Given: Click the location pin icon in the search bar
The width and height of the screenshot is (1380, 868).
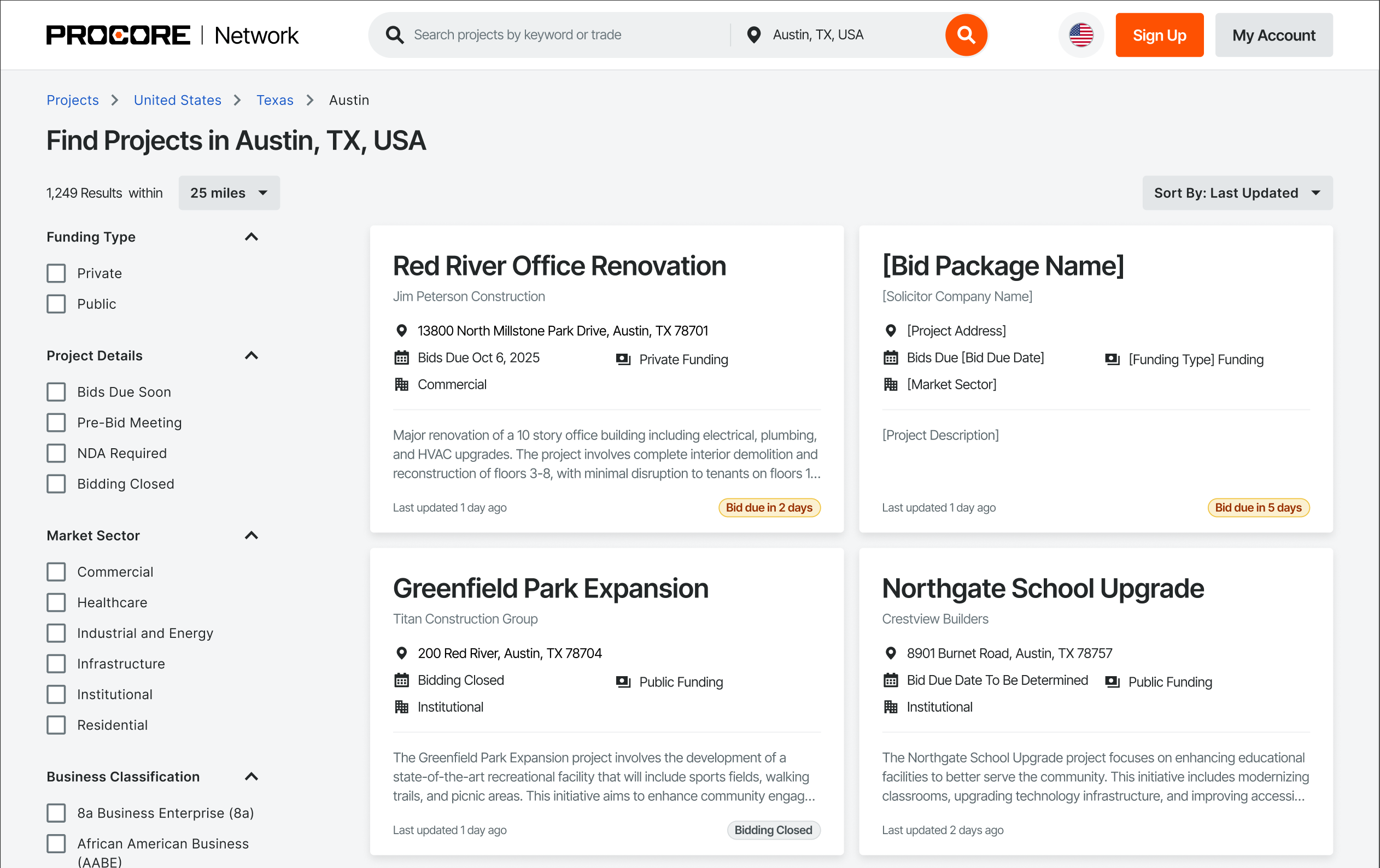Looking at the screenshot, I should (x=753, y=35).
